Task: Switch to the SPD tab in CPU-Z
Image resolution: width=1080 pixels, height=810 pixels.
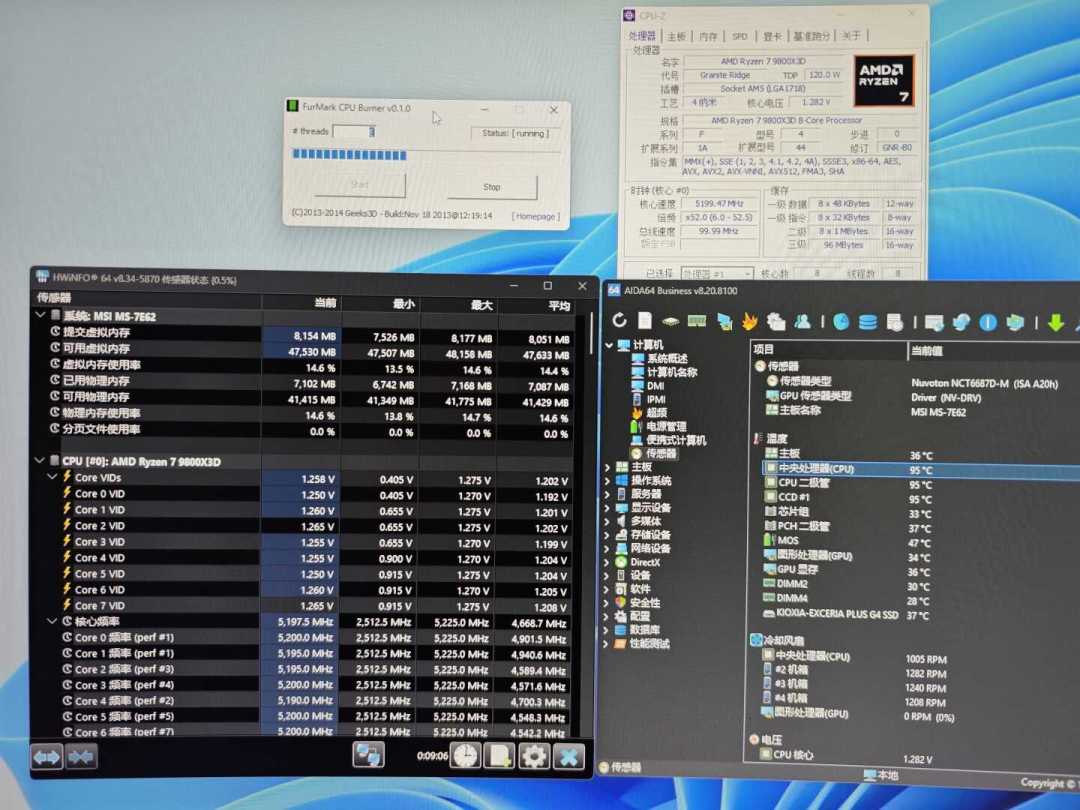Action: tap(740, 37)
